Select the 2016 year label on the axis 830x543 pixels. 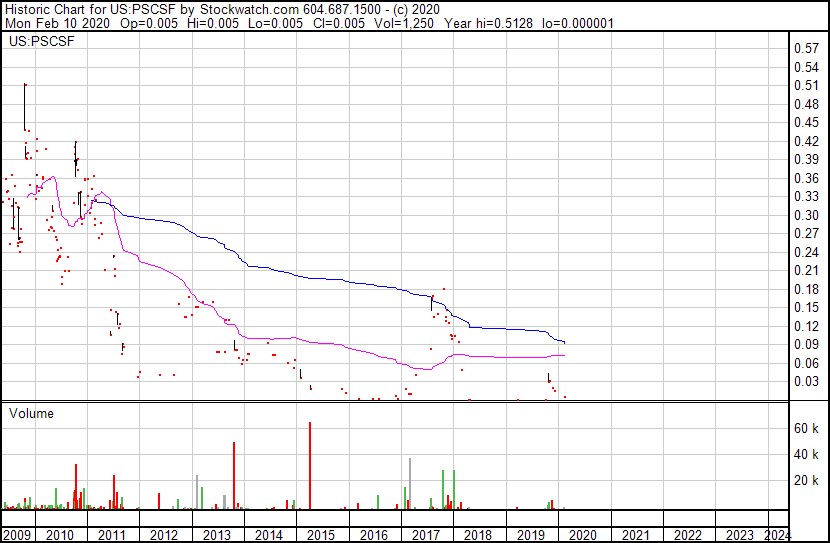point(374,535)
